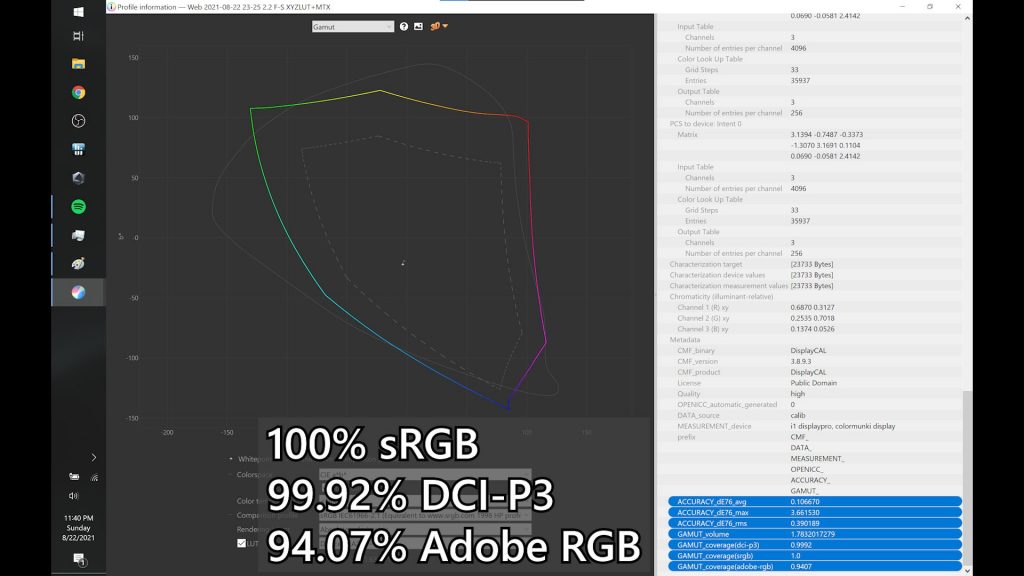This screenshot has width=1024, height=576.
Task: Click the vertical scrollbar thumb in the info panel
Action: (x=967, y=477)
